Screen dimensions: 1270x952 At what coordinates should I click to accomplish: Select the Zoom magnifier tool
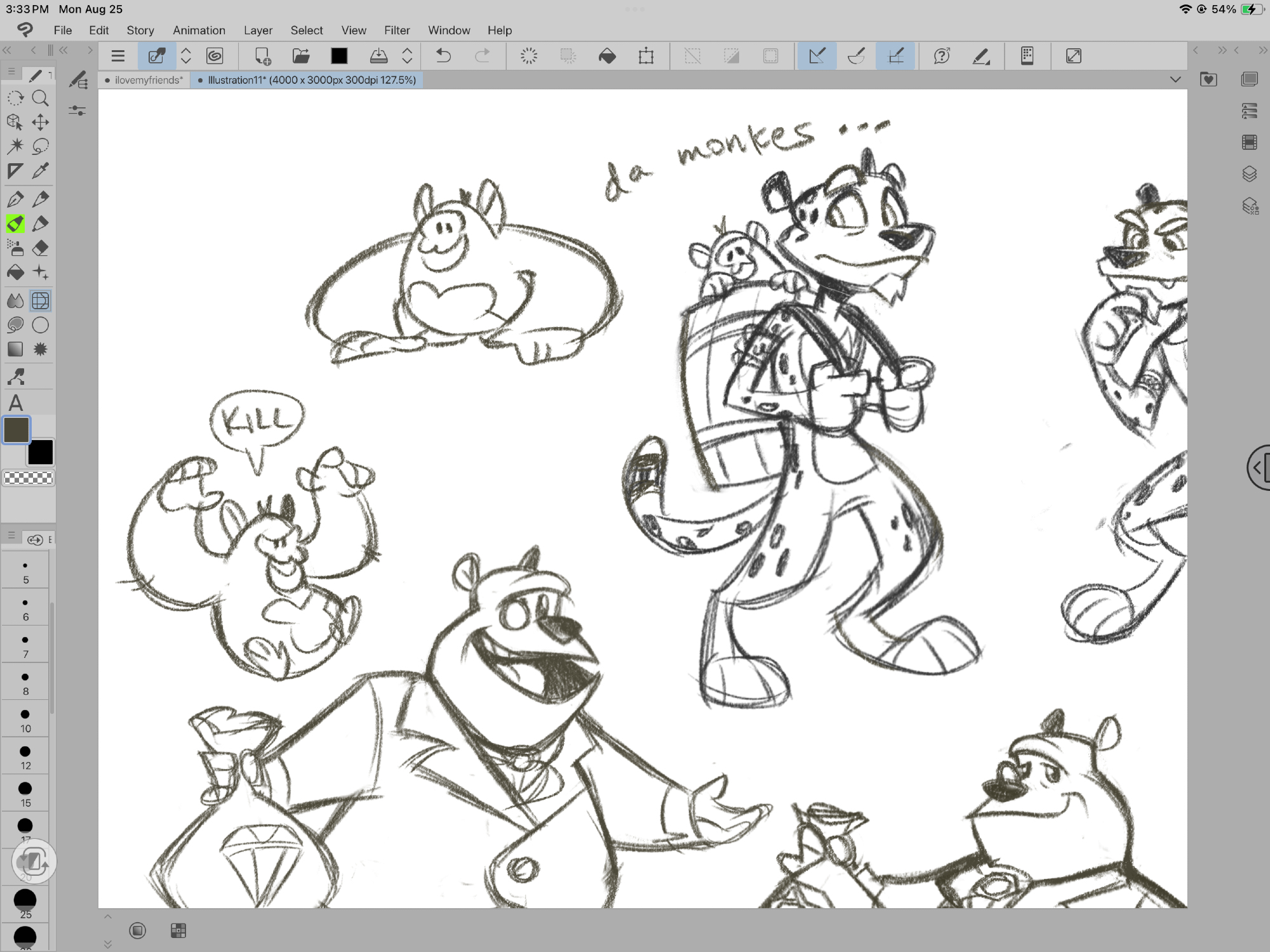(40, 98)
